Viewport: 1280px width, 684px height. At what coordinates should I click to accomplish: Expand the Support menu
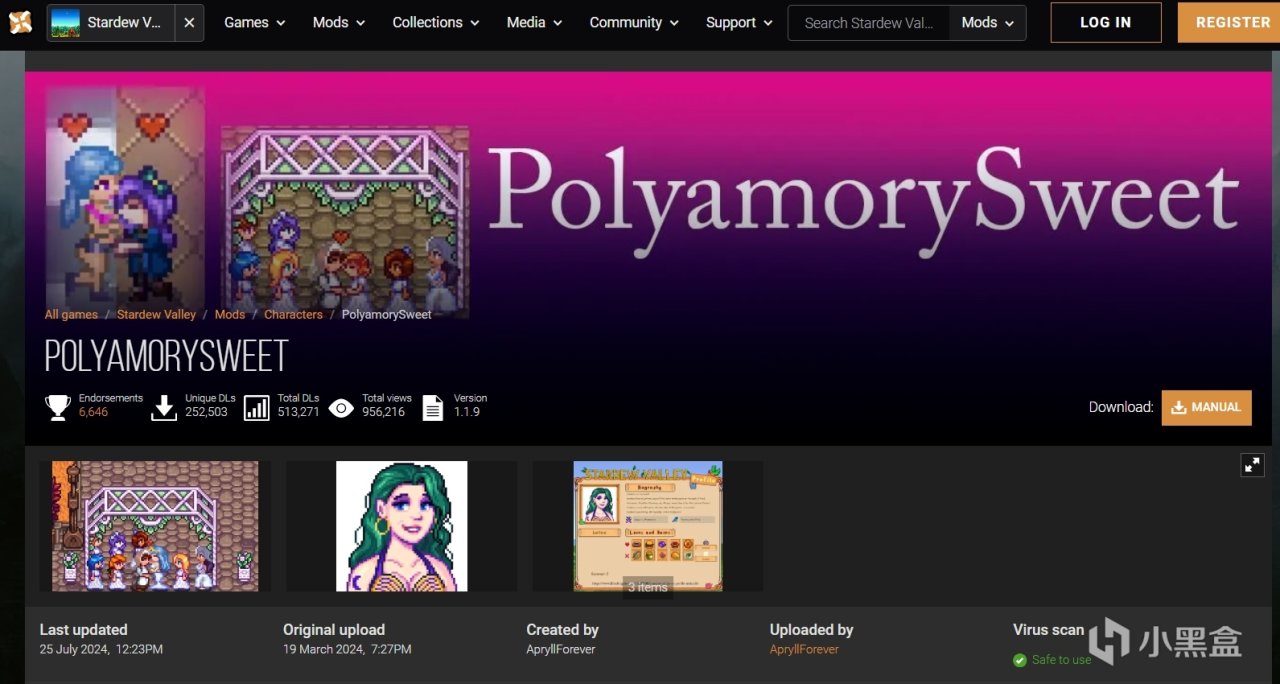click(739, 22)
